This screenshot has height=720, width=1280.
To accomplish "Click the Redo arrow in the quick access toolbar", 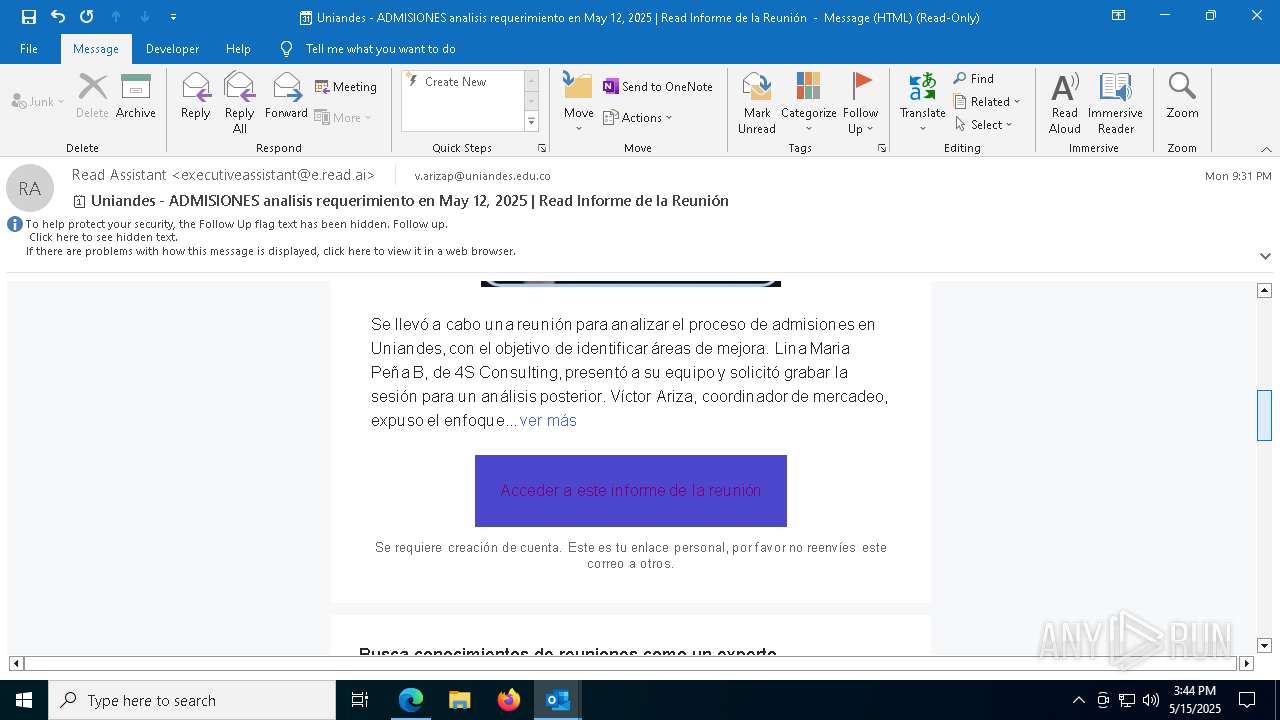I will point(87,17).
